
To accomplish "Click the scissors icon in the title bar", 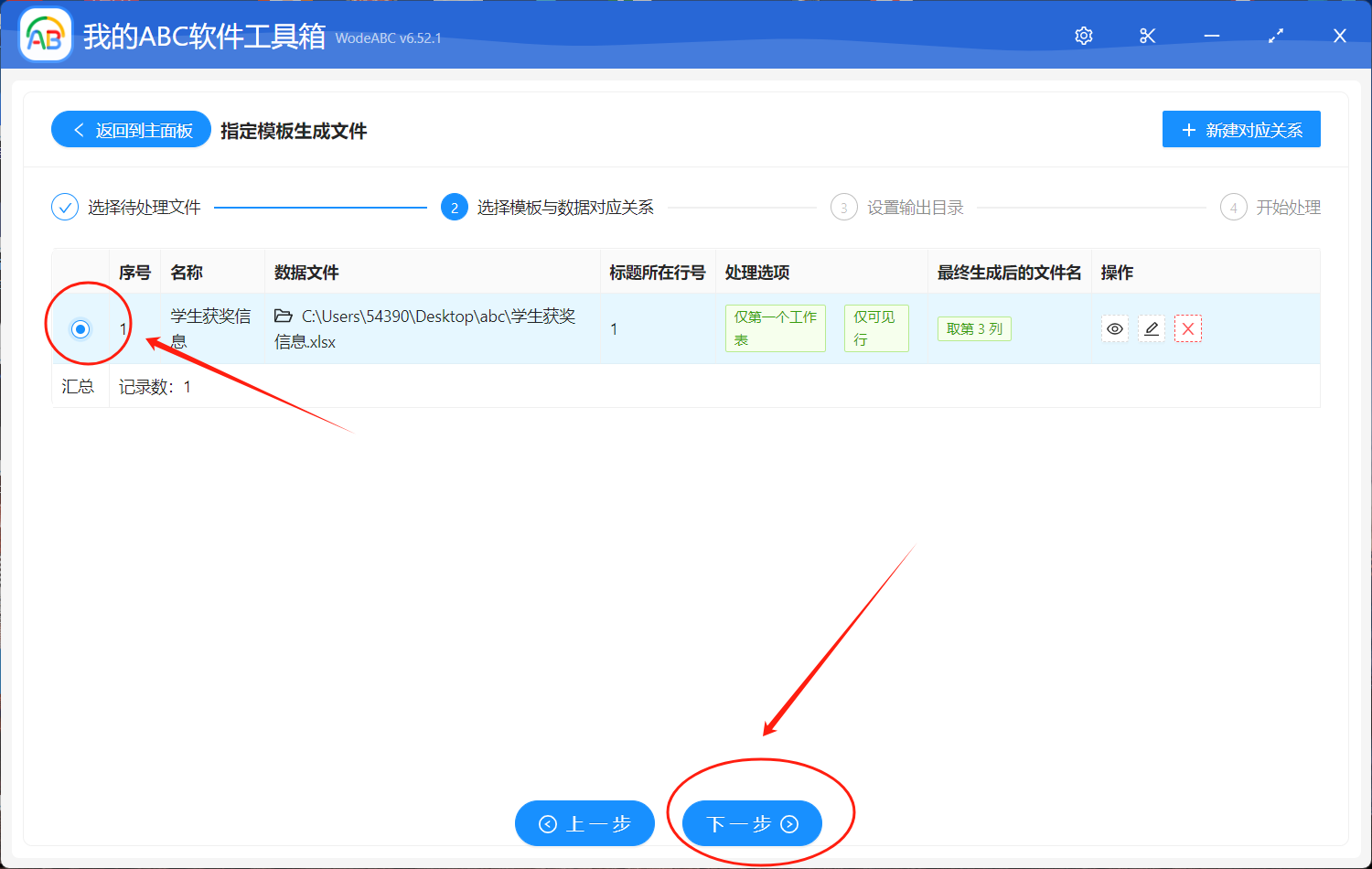I will click(x=1147, y=36).
